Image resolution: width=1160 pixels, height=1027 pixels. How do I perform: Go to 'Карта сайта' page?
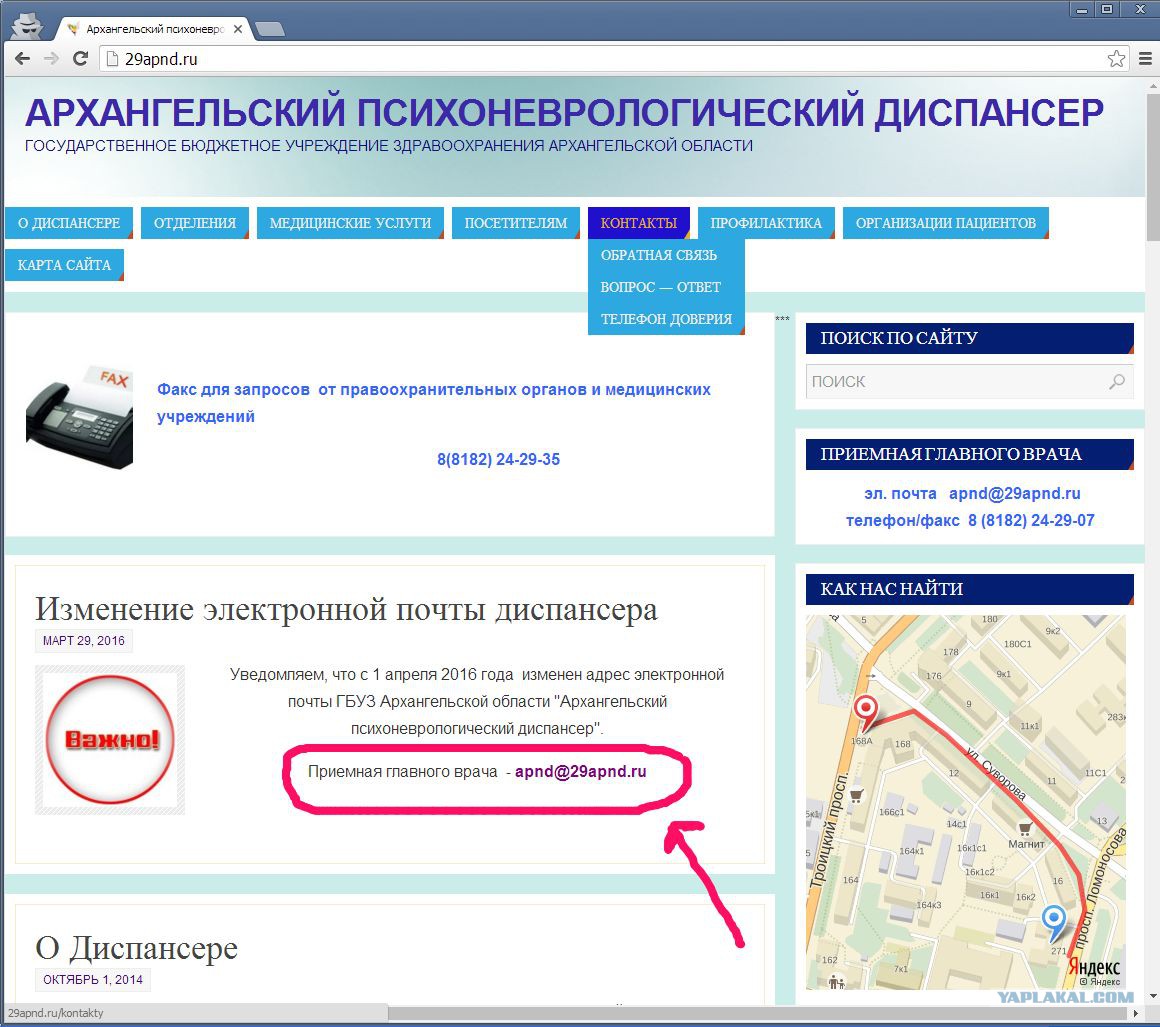click(64, 265)
